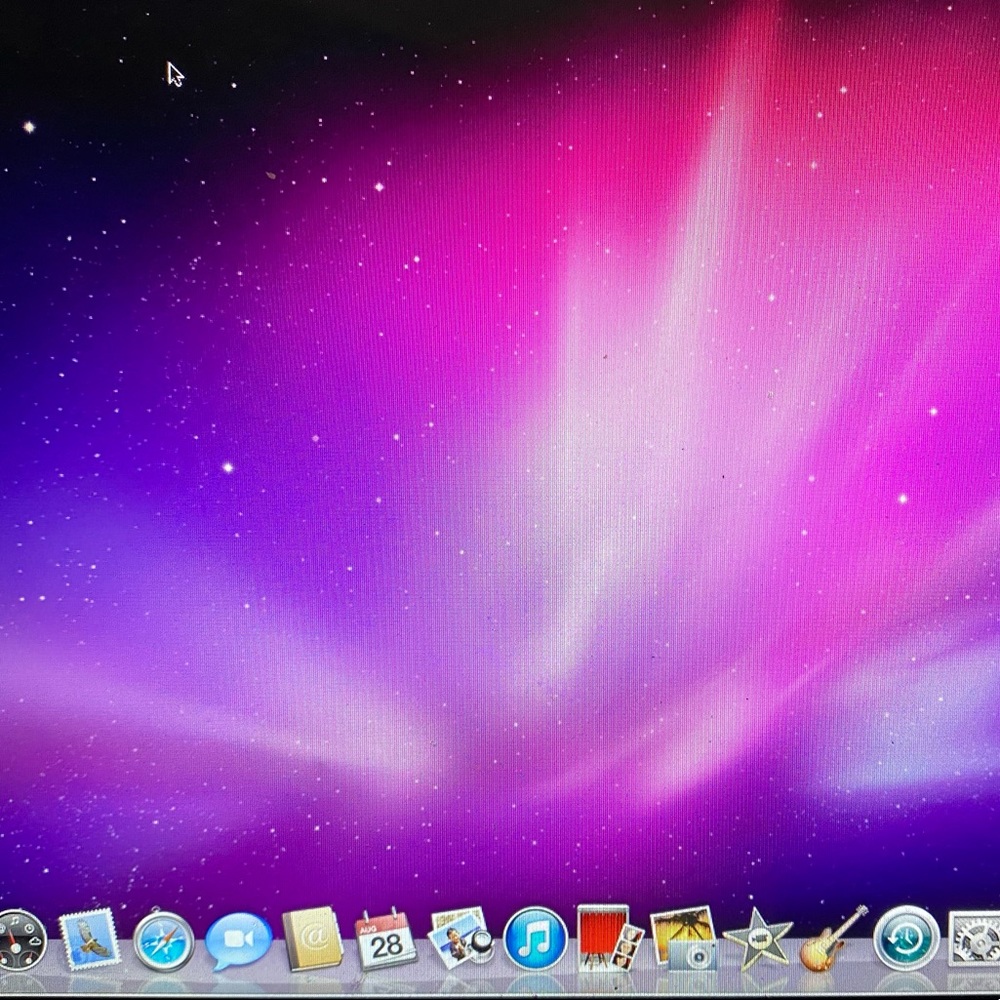Viewport: 1000px width, 1000px height.
Task: Open iTunes music player
Action: [x=535, y=940]
